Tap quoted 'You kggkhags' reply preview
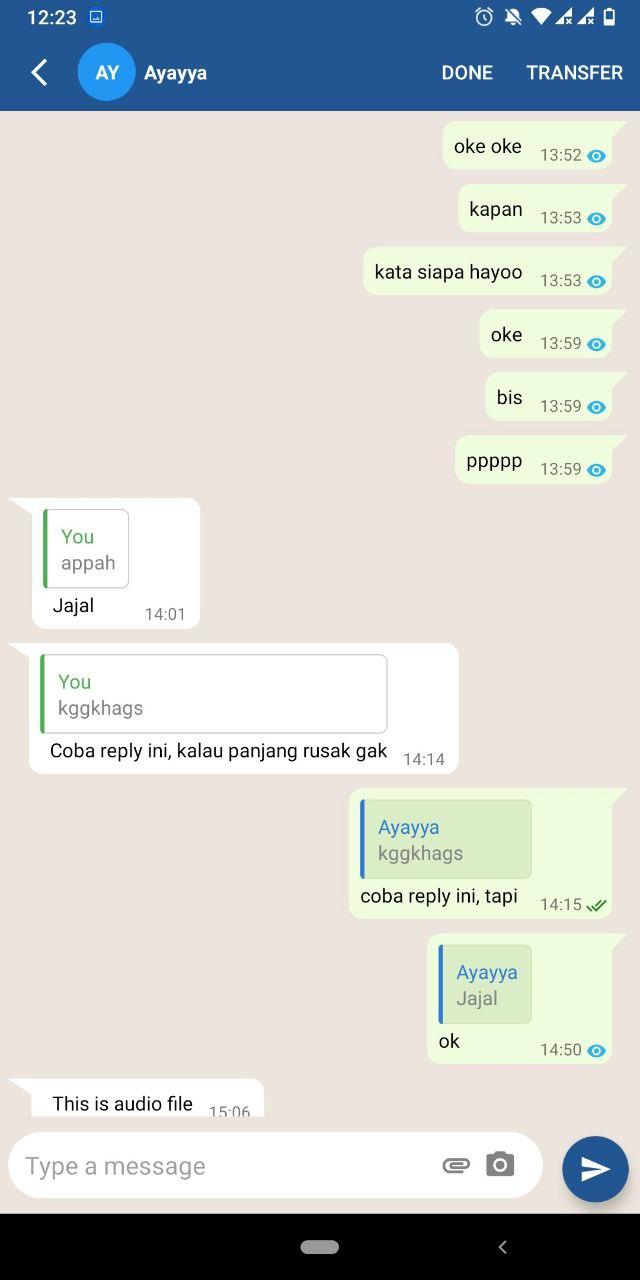The height and width of the screenshot is (1280, 640). click(214, 694)
